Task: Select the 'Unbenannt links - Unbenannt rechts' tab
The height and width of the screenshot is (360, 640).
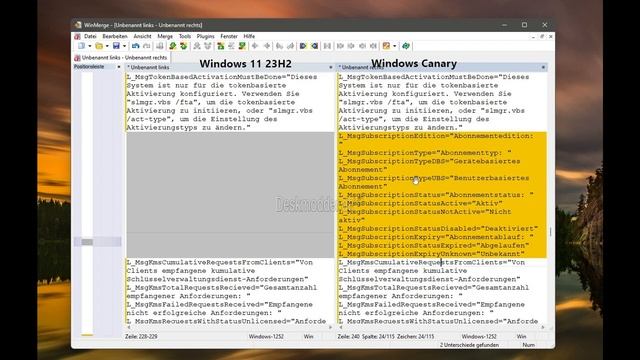Action: (121, 58)
